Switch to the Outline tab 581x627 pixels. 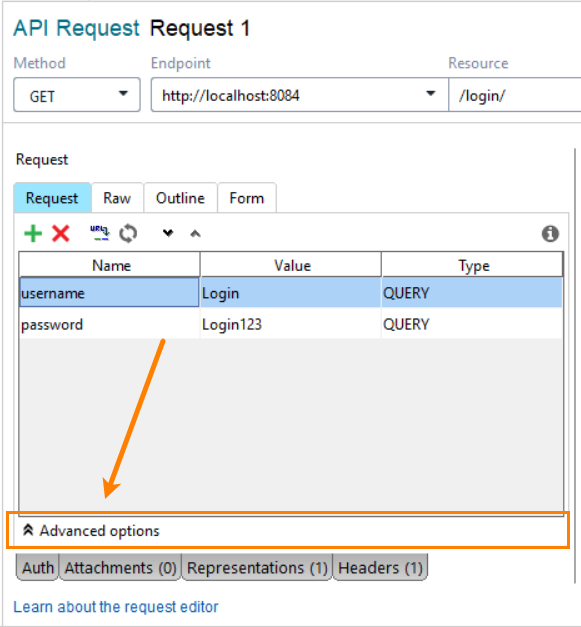(x=180, y=198)
